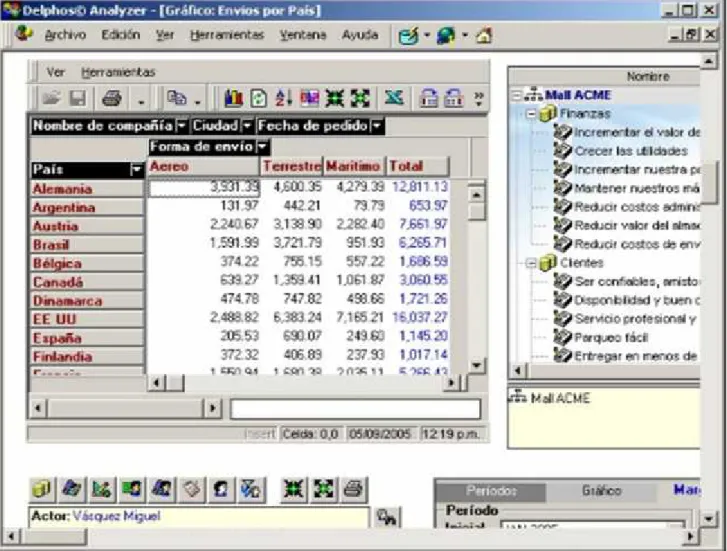This screenshot has width=727, height=551.
Task: Click the A-Z sort icon
Action: pos(283,98)
